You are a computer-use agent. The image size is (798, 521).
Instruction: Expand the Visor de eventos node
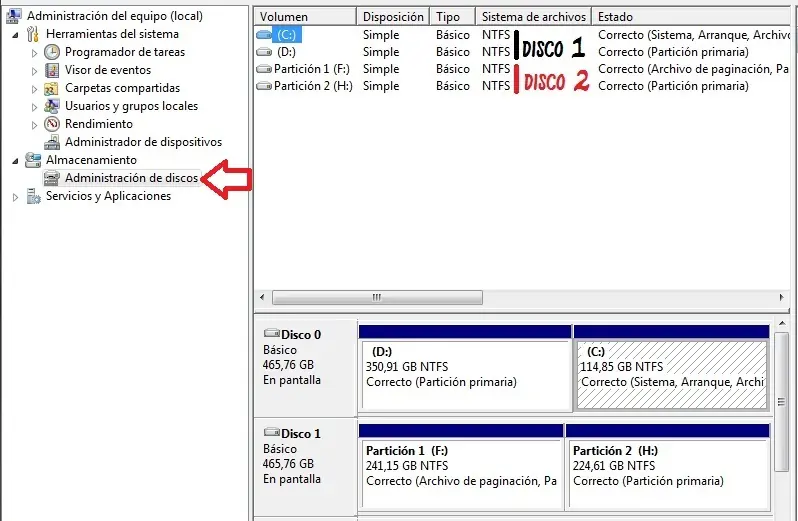(x=35, y=71)
